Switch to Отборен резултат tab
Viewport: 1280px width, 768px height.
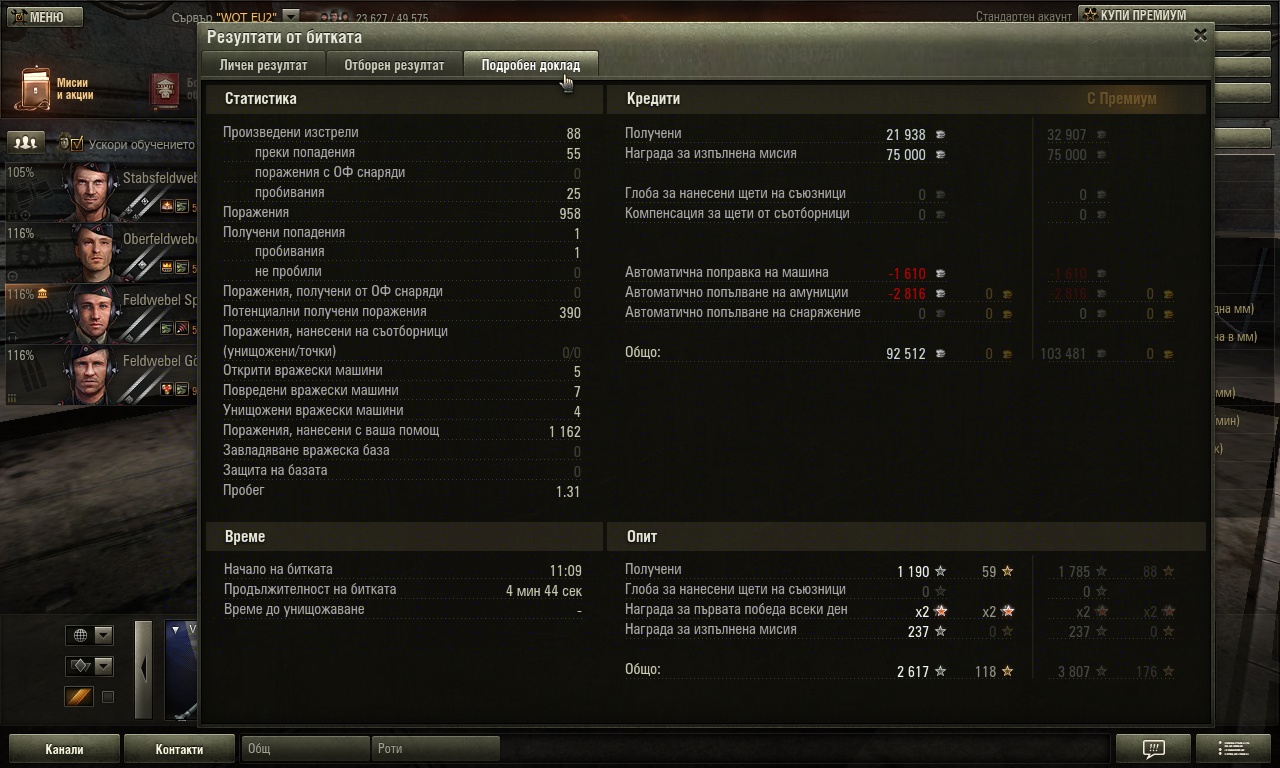[394, 65]
